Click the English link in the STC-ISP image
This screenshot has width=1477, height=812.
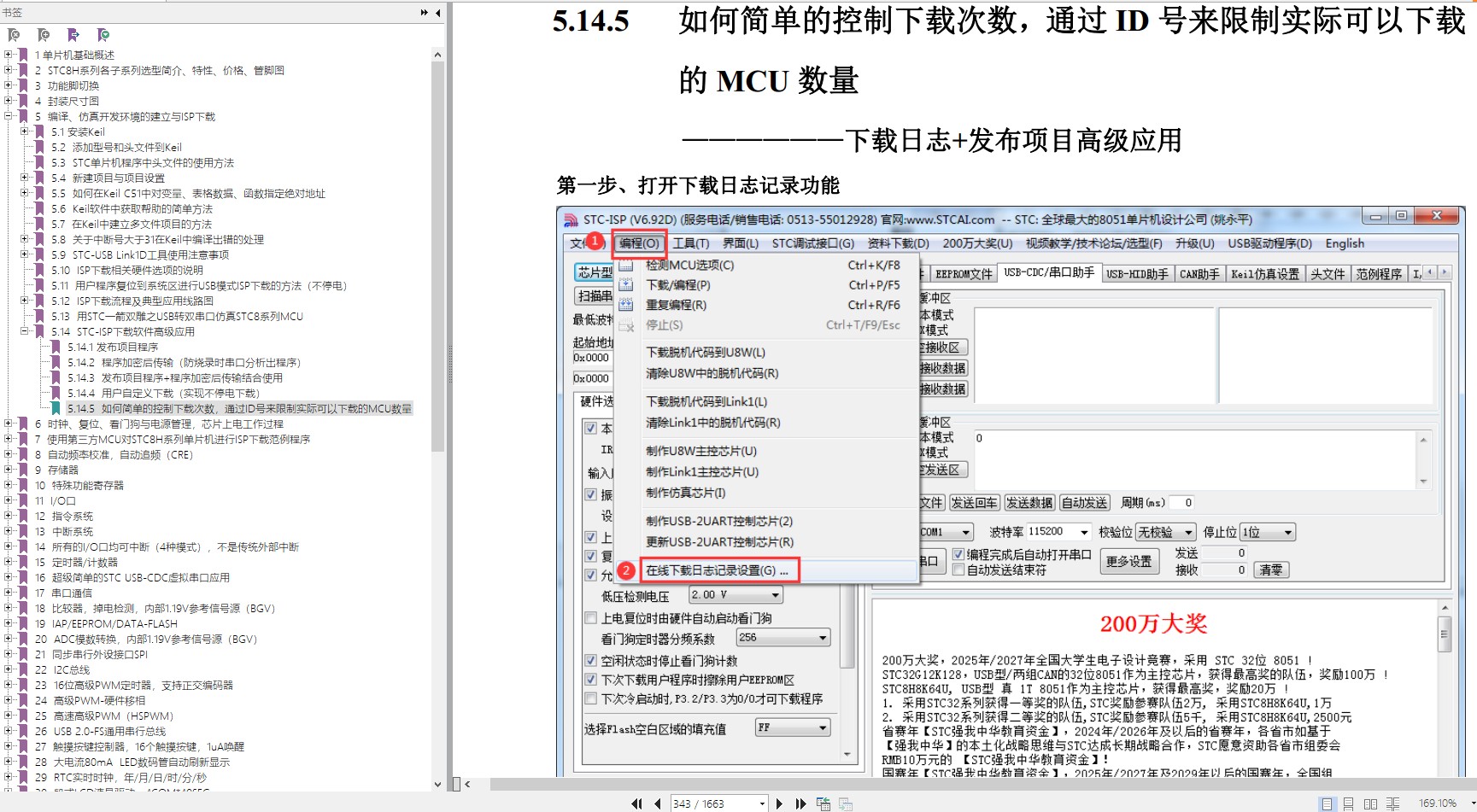[x=1345, y=243]
